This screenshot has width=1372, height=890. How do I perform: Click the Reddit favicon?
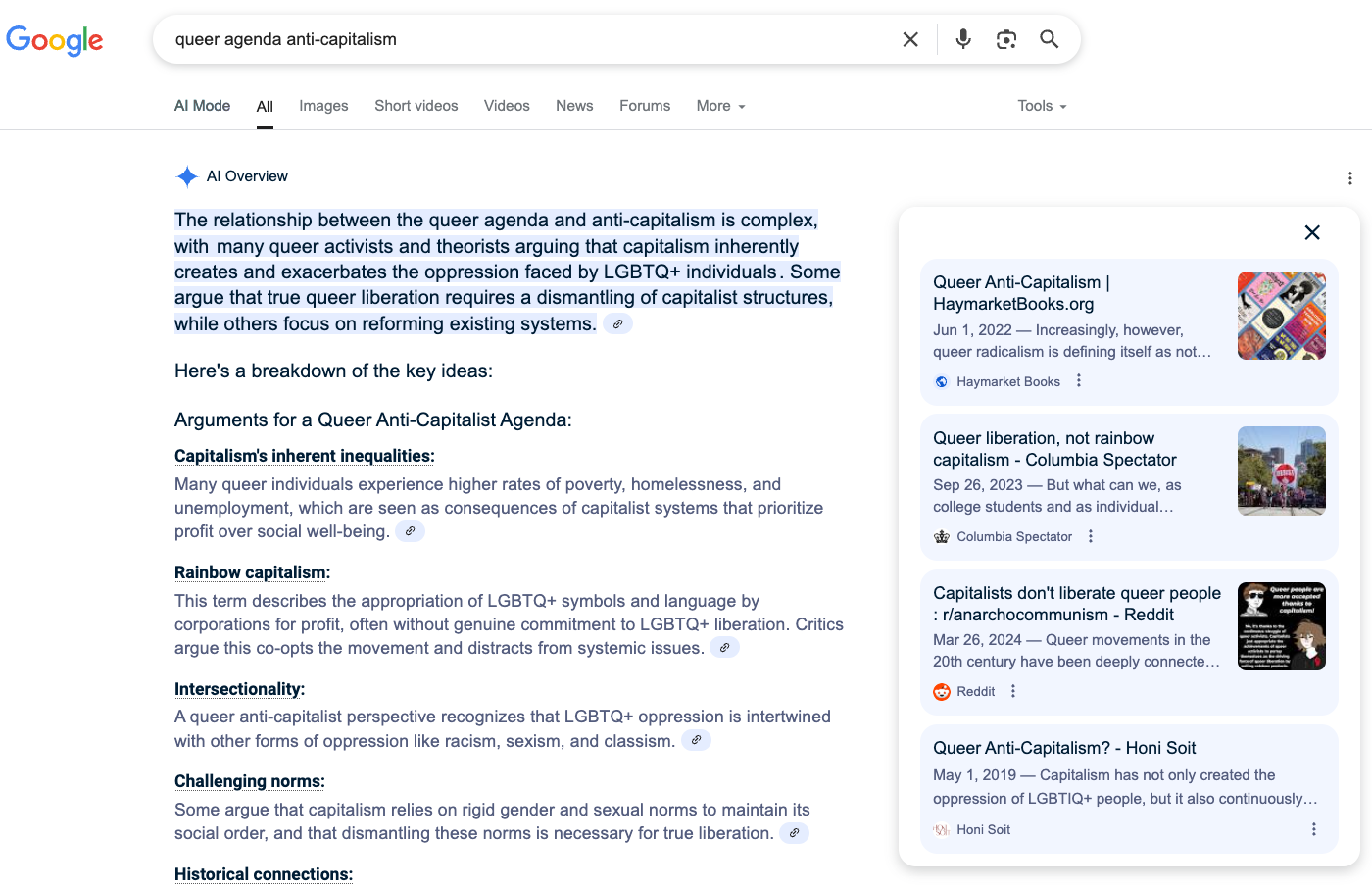click(x=942, y=692)
